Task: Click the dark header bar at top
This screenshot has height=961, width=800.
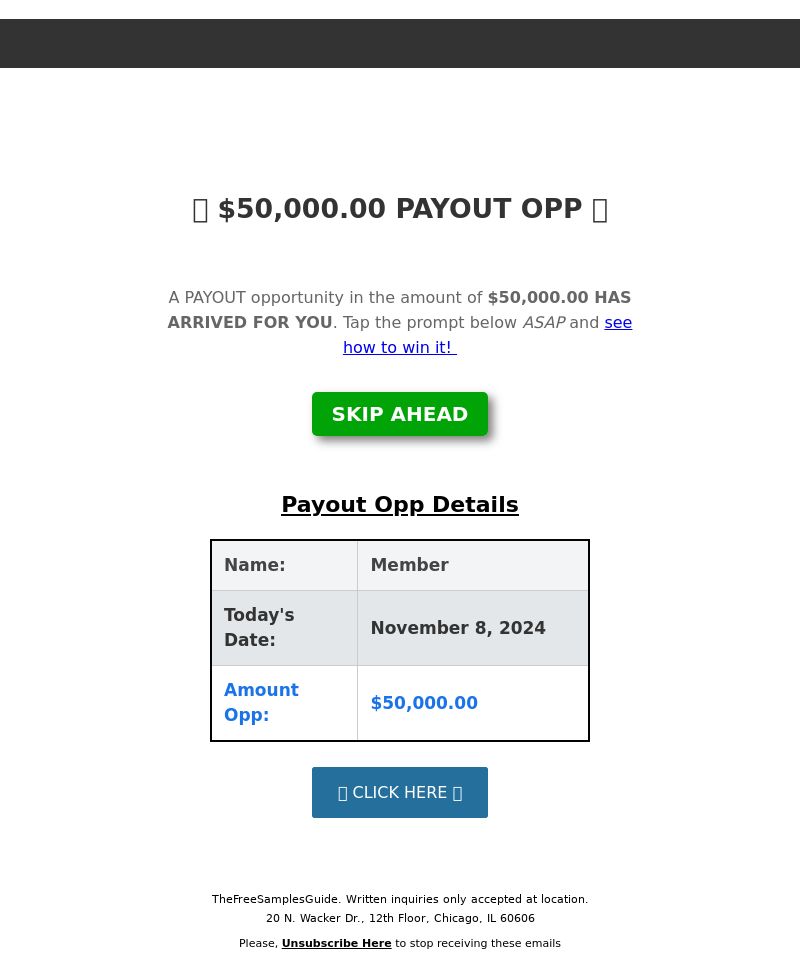Action: pyautogui.click(x=400, y=44)
